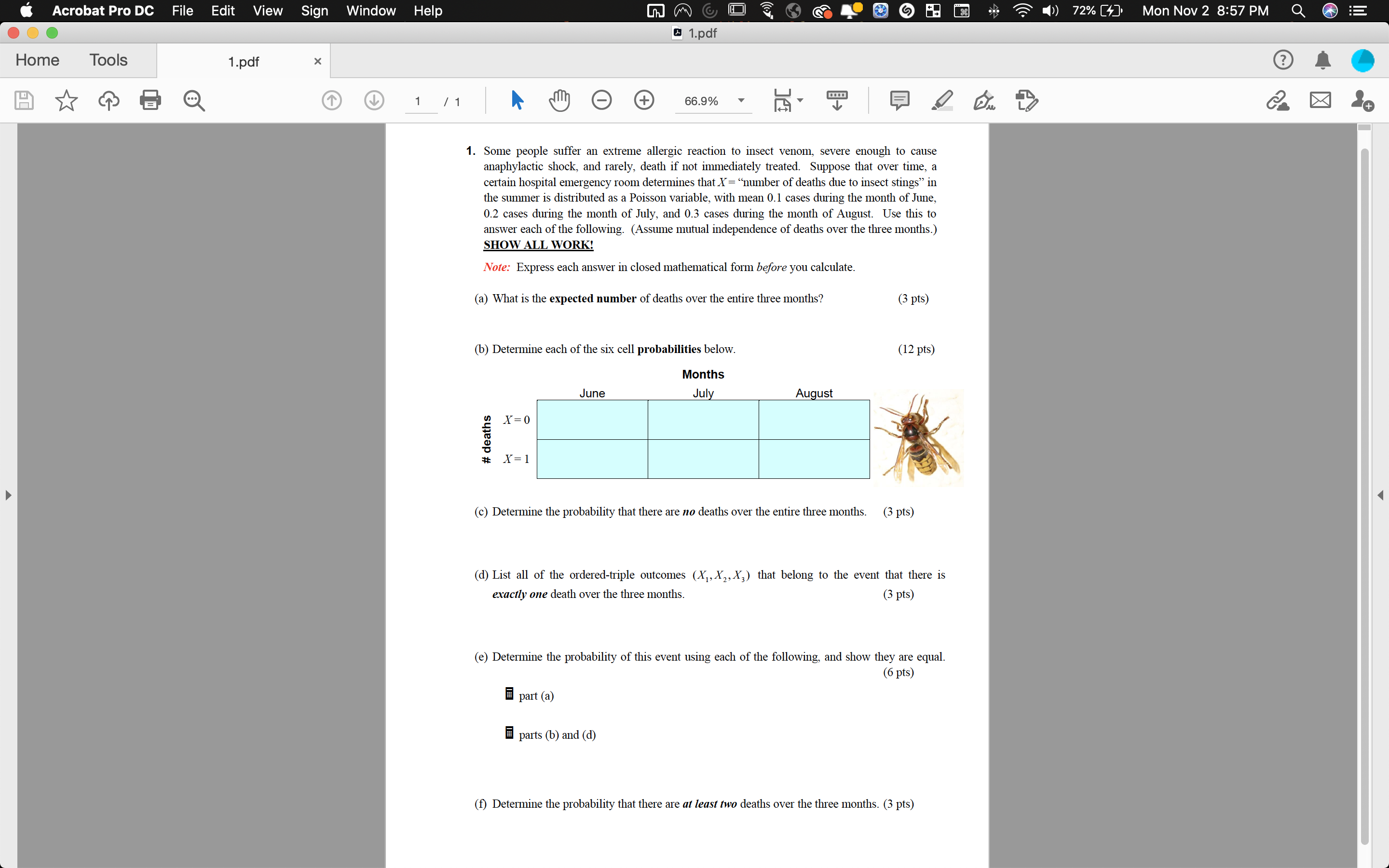Image resolution: width=1389 pixels, height=868 pixels.
Task: Select the Highlight text tool
Action: point(942,100)
